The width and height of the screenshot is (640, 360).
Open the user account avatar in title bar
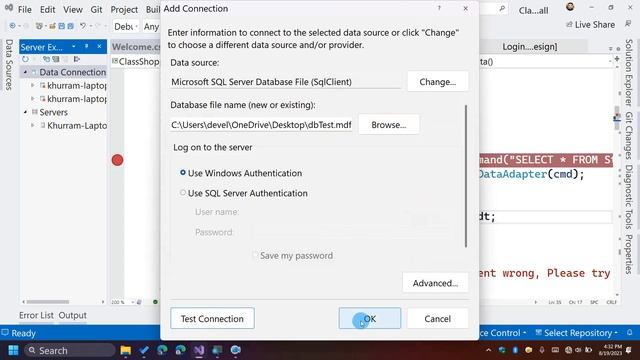(x=570, y=7)
